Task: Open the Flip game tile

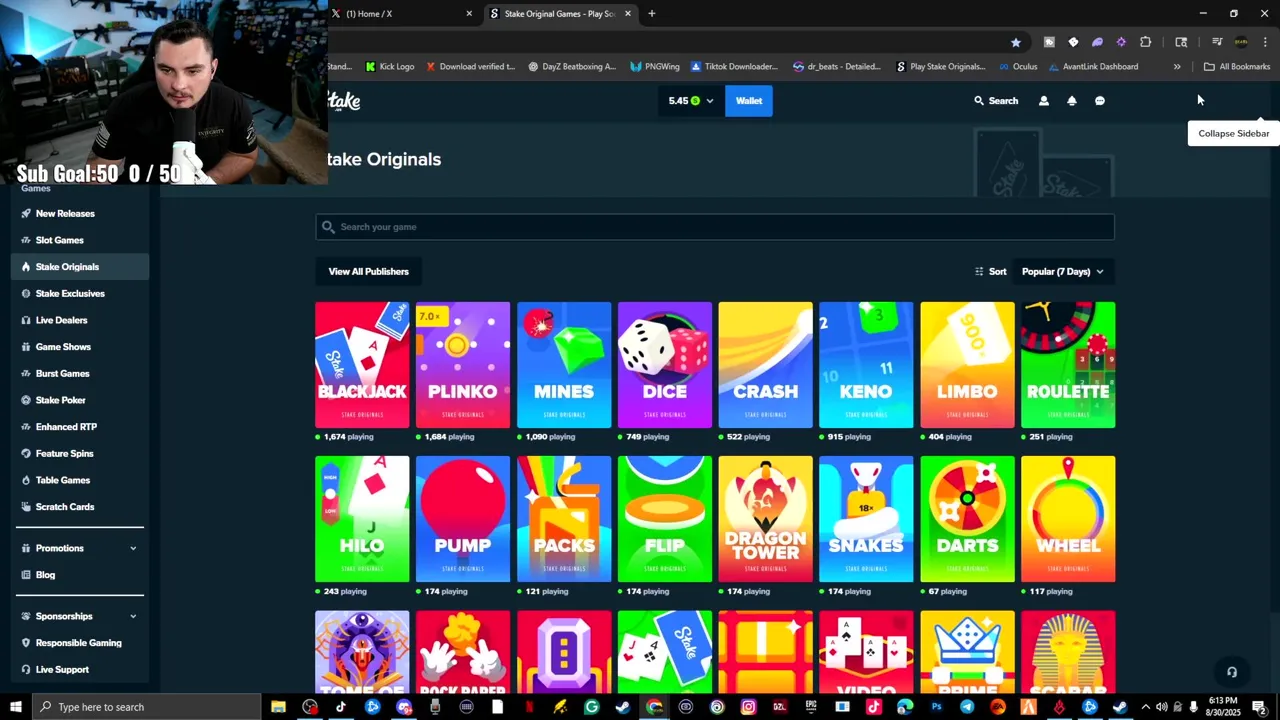Action: [x=665, y=519]
